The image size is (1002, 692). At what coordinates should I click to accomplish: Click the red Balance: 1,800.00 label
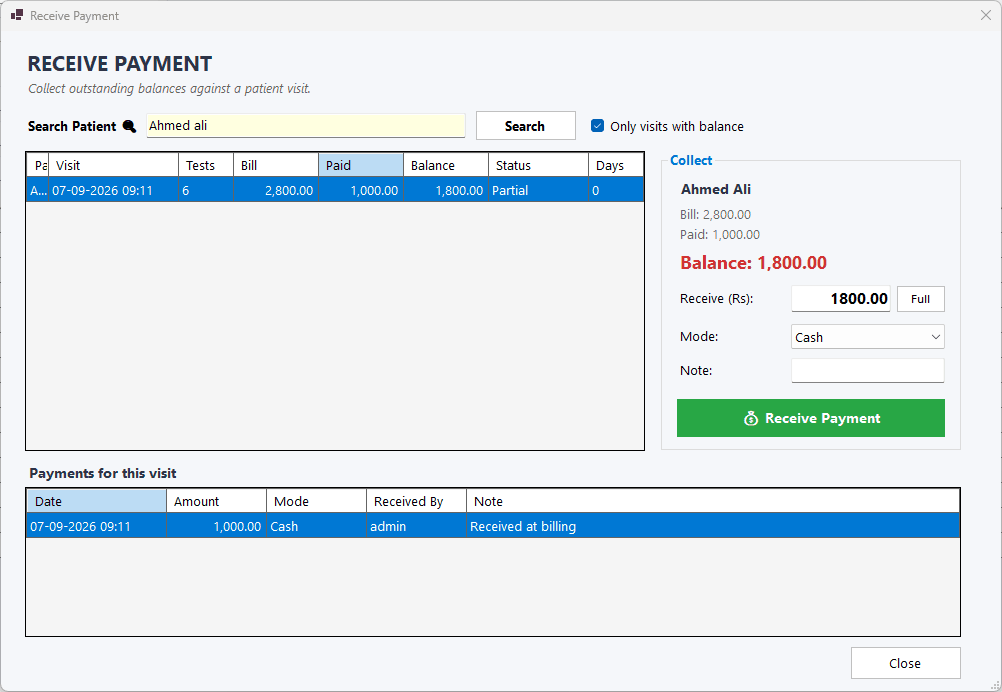click(753, 263)
